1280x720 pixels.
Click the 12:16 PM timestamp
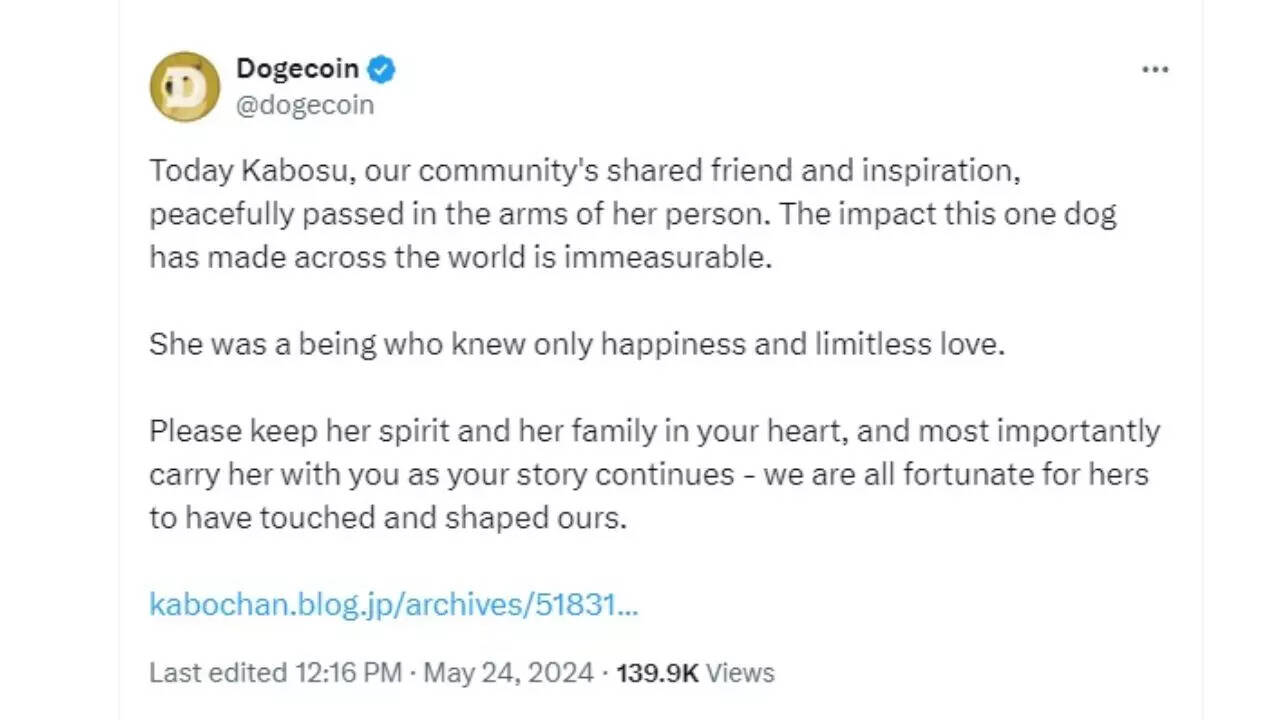[348, 672]
